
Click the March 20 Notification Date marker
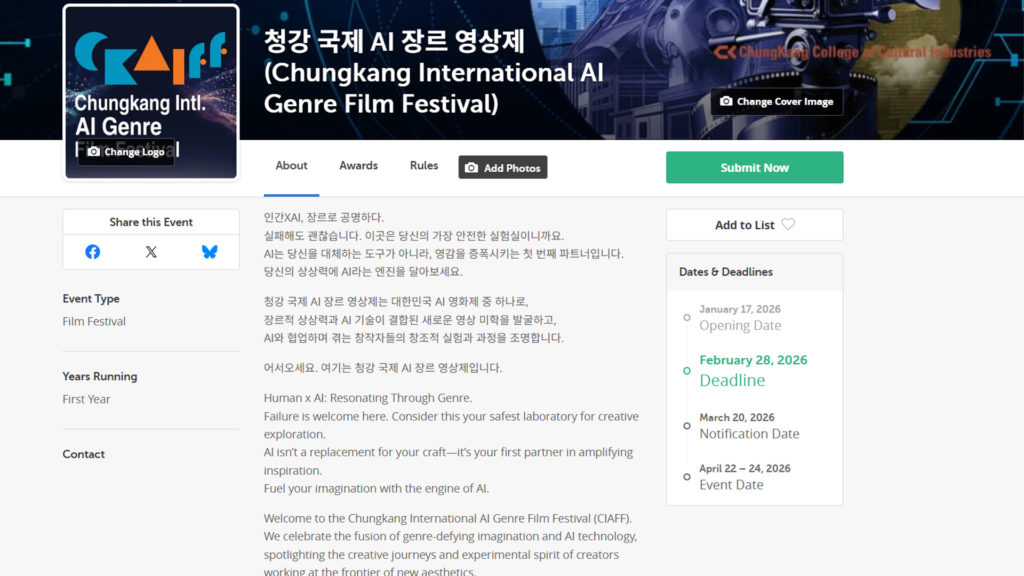(686, 426)
